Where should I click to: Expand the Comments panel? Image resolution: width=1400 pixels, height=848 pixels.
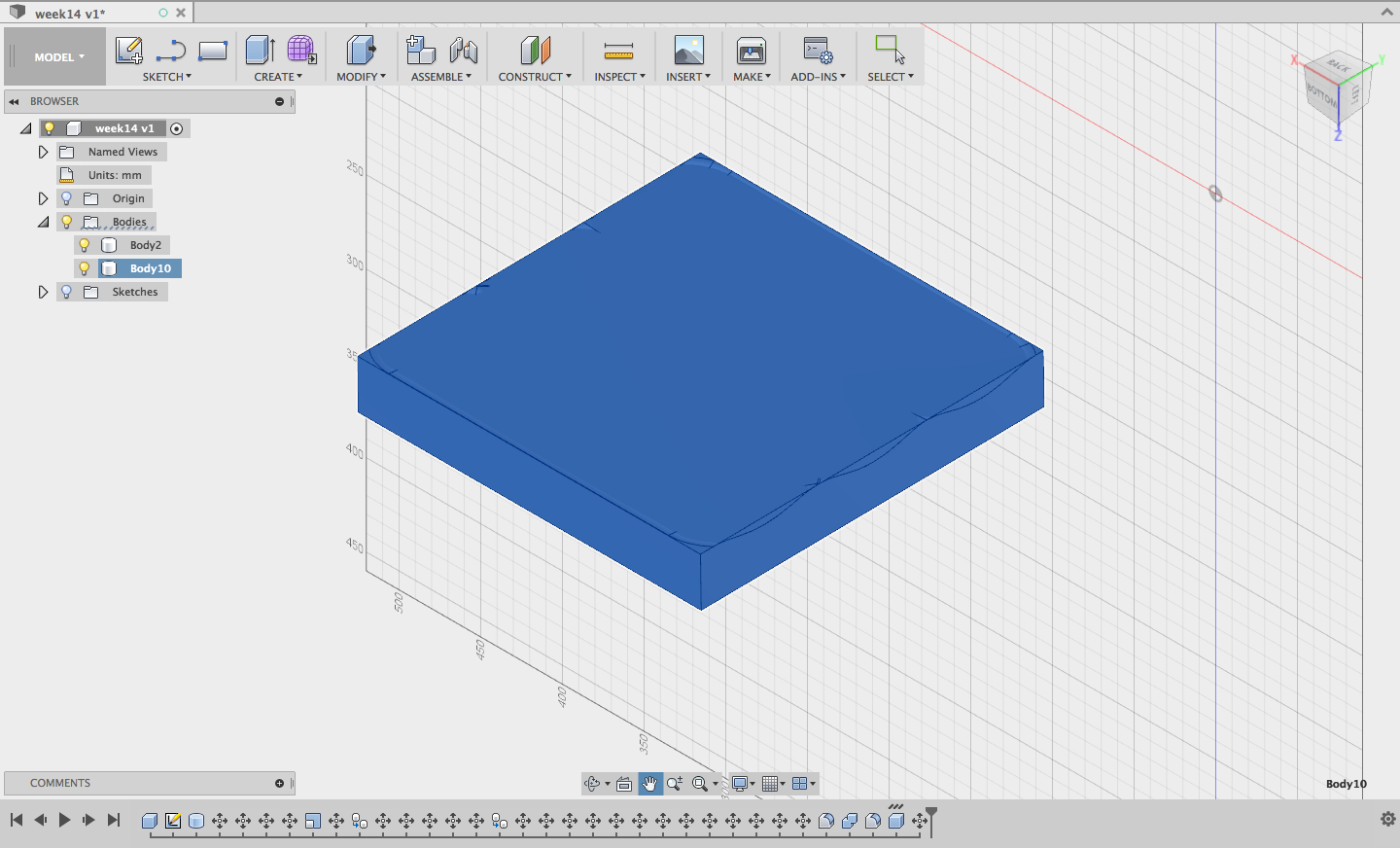pyautogui.click(x=279, y=783)
